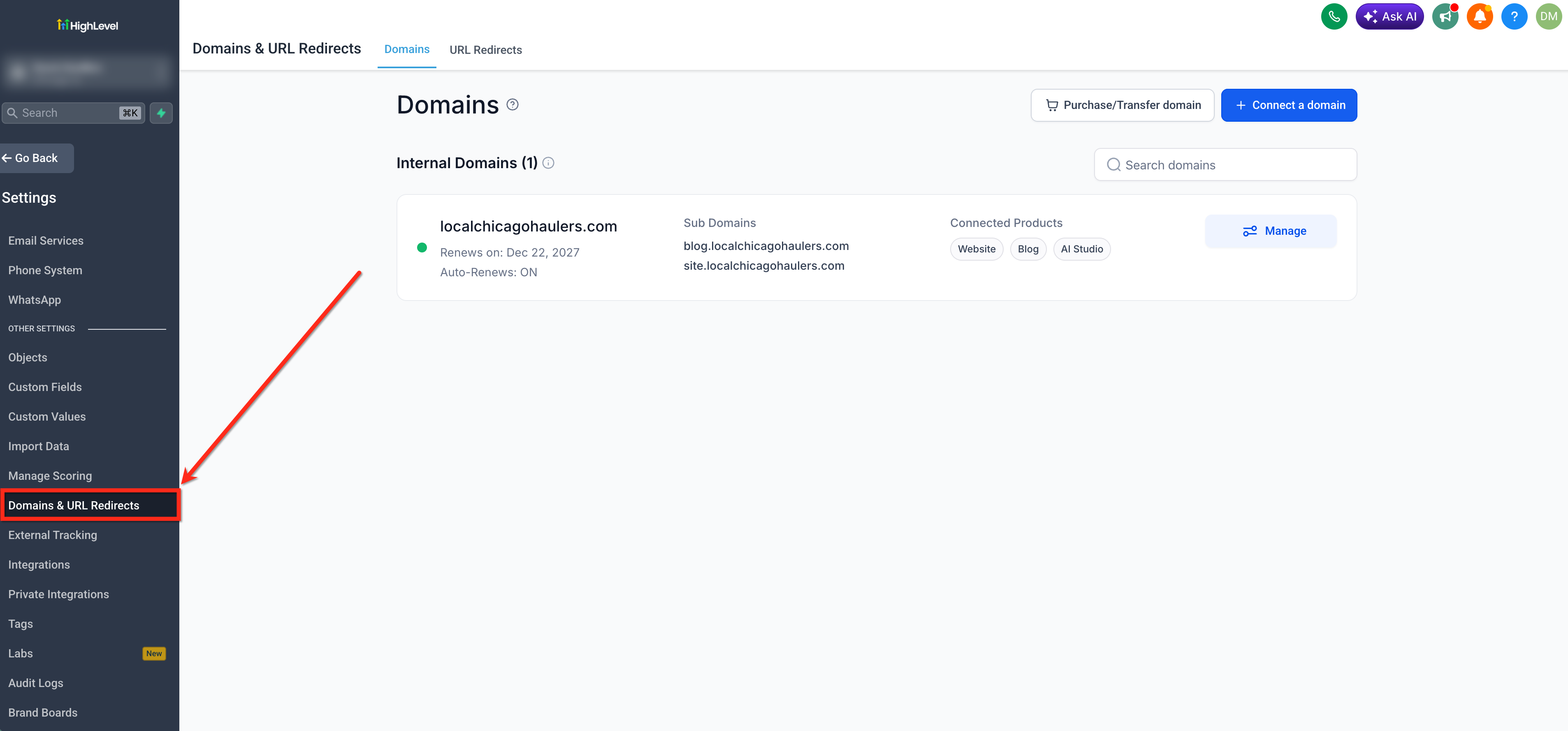Open Tags settings
Screen dimensions: 1568x731
[21, 624]
